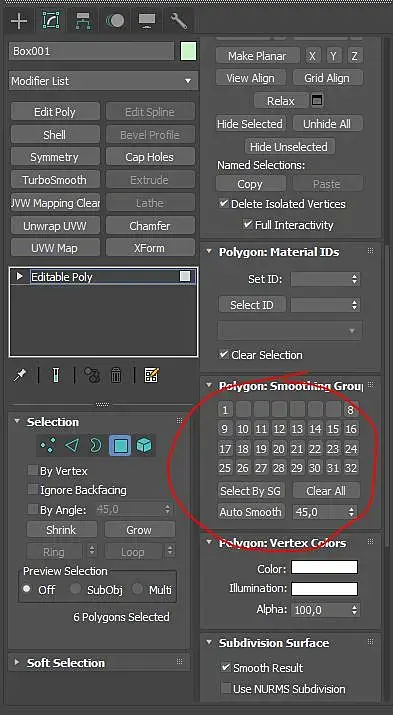Open the vertex Color swatch
Screen dimensions: 393x715
(x=325, y=568)
